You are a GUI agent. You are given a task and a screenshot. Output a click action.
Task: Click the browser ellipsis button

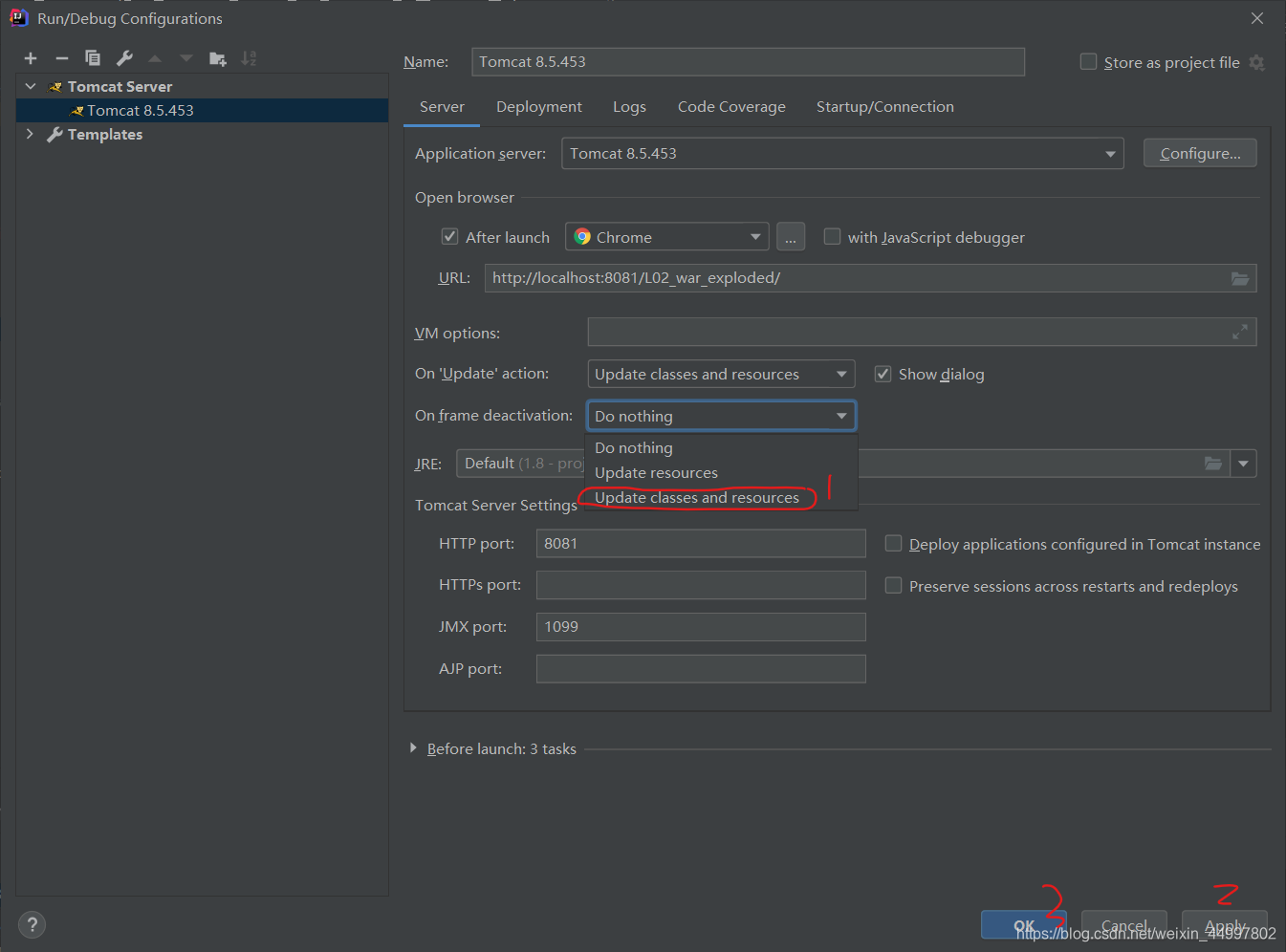click(x=791, y=237)
